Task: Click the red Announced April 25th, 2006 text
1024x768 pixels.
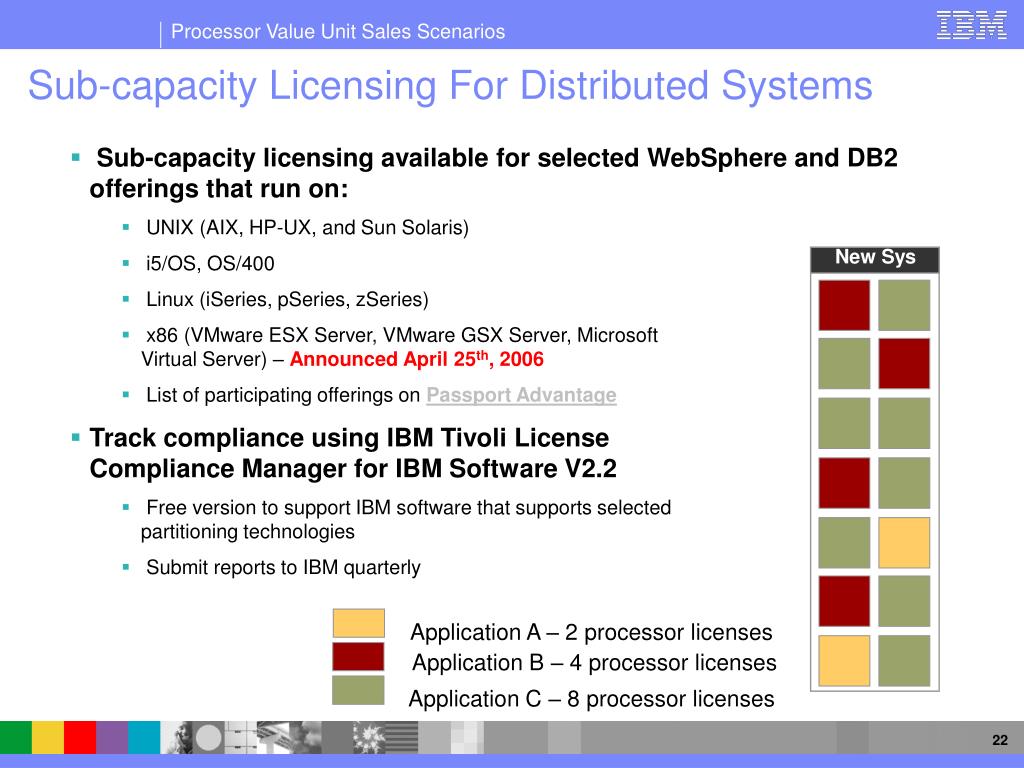Action: (417, 360)
